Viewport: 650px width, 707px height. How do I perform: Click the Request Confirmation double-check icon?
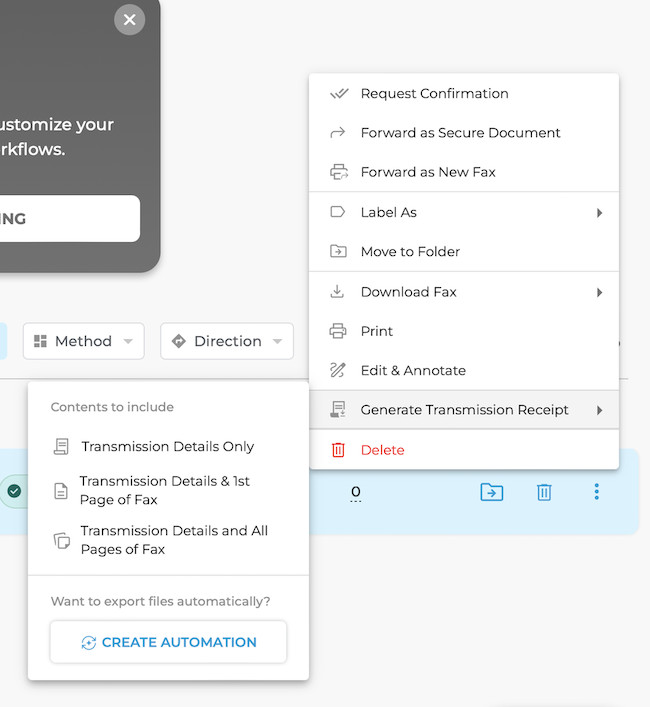pyautogui.click(x=338, y=94)
